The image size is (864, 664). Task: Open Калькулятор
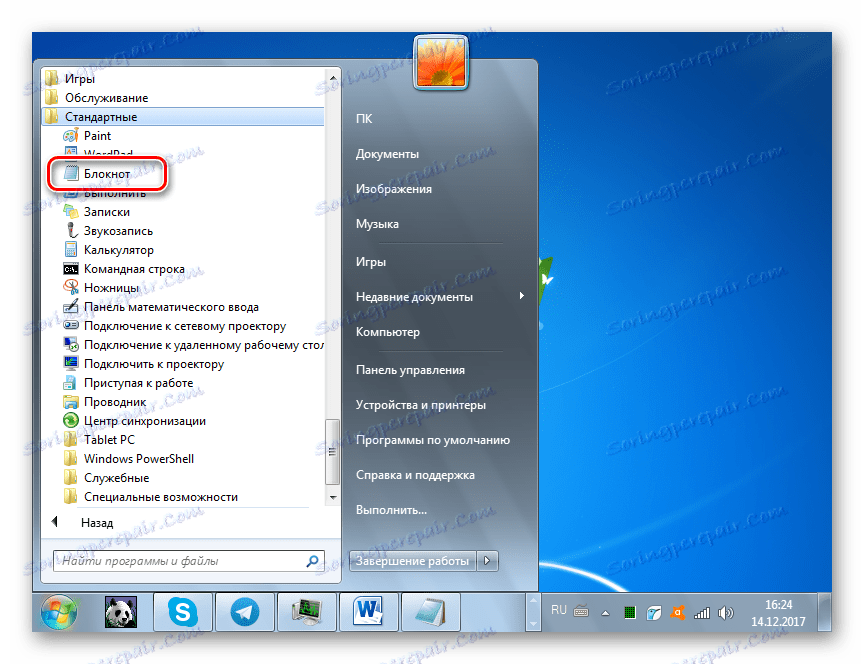pyautogui.click(x=109, y=250)
